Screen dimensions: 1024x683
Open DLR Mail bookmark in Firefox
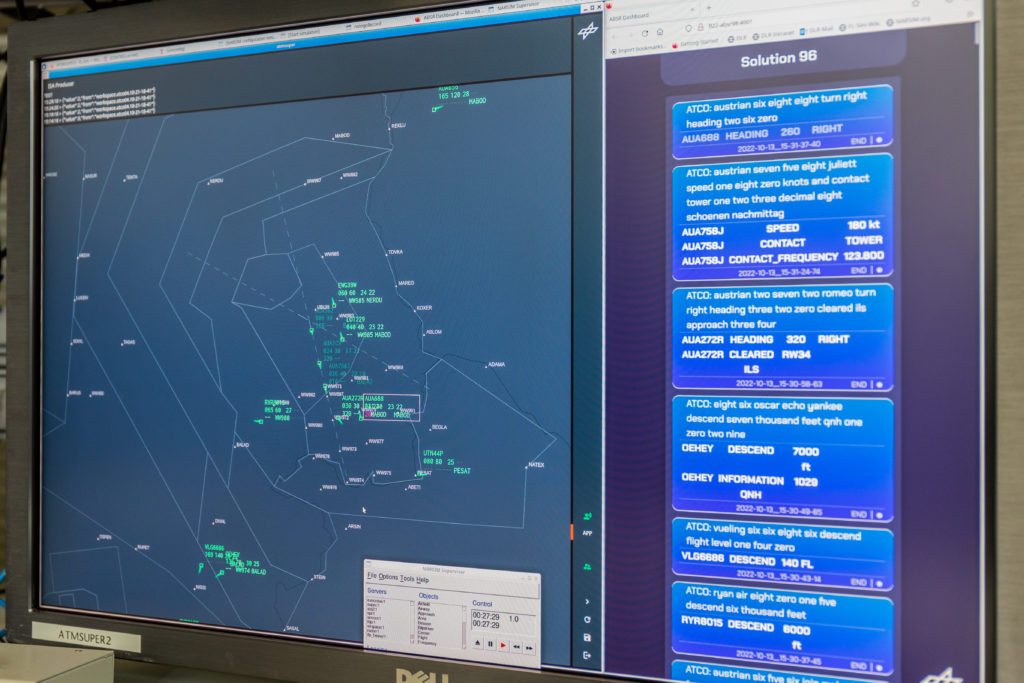[x=816, y=30]
